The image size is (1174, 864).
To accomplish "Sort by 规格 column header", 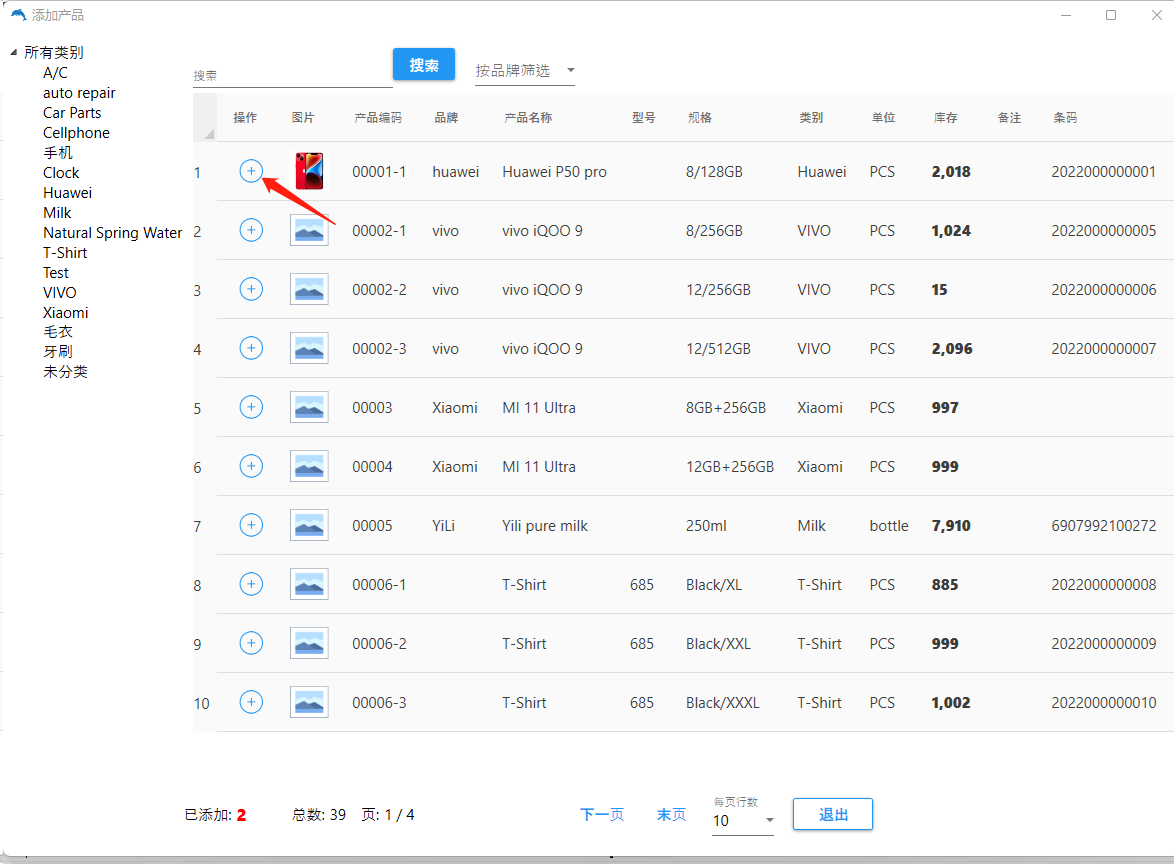I will (700, 118).
